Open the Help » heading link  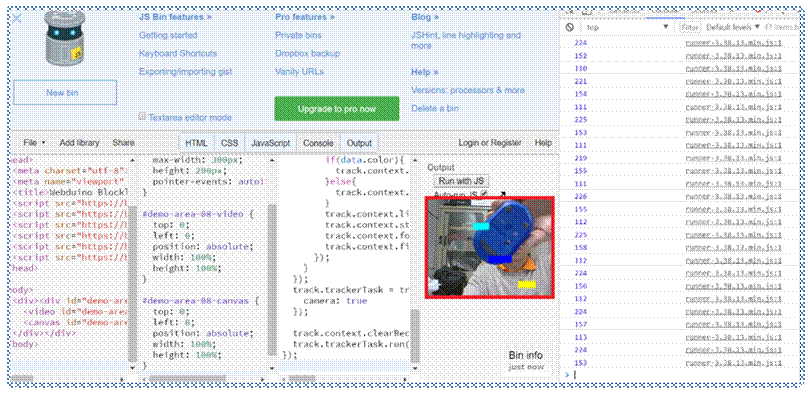pyautogui.click(x=425, y=72)
